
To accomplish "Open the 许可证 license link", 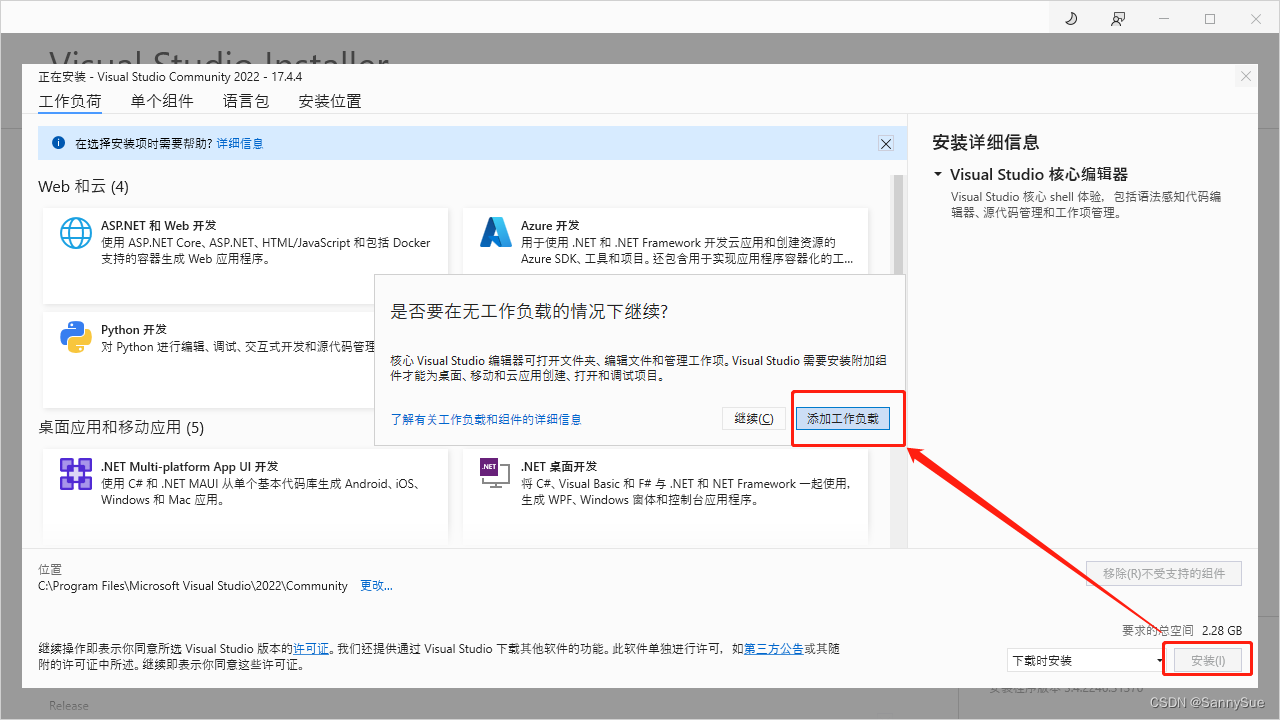I will pyautogui.click(x=311, y=649).
